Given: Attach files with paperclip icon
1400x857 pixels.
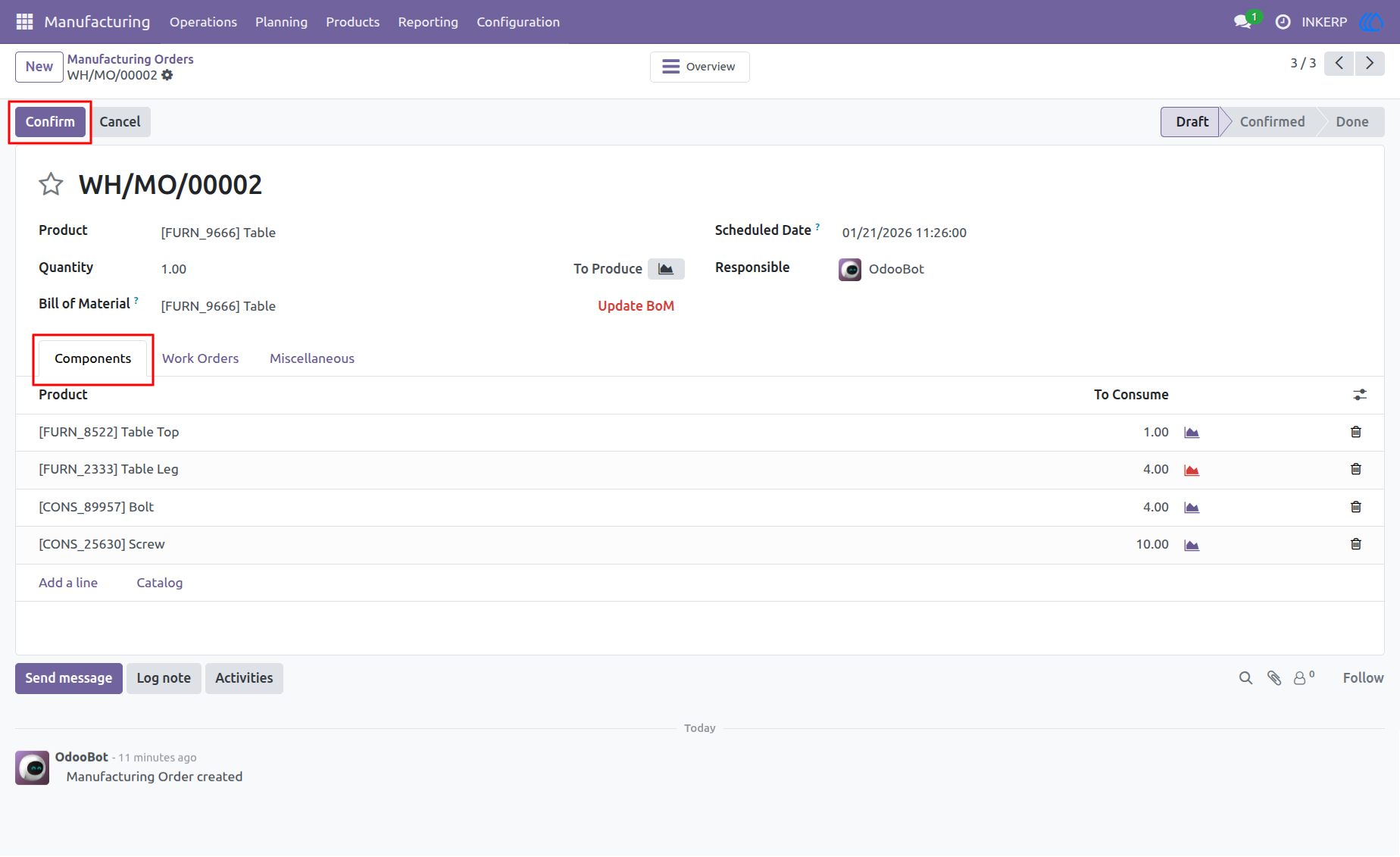Looking at the screenshot, I should coord(1274,678).
